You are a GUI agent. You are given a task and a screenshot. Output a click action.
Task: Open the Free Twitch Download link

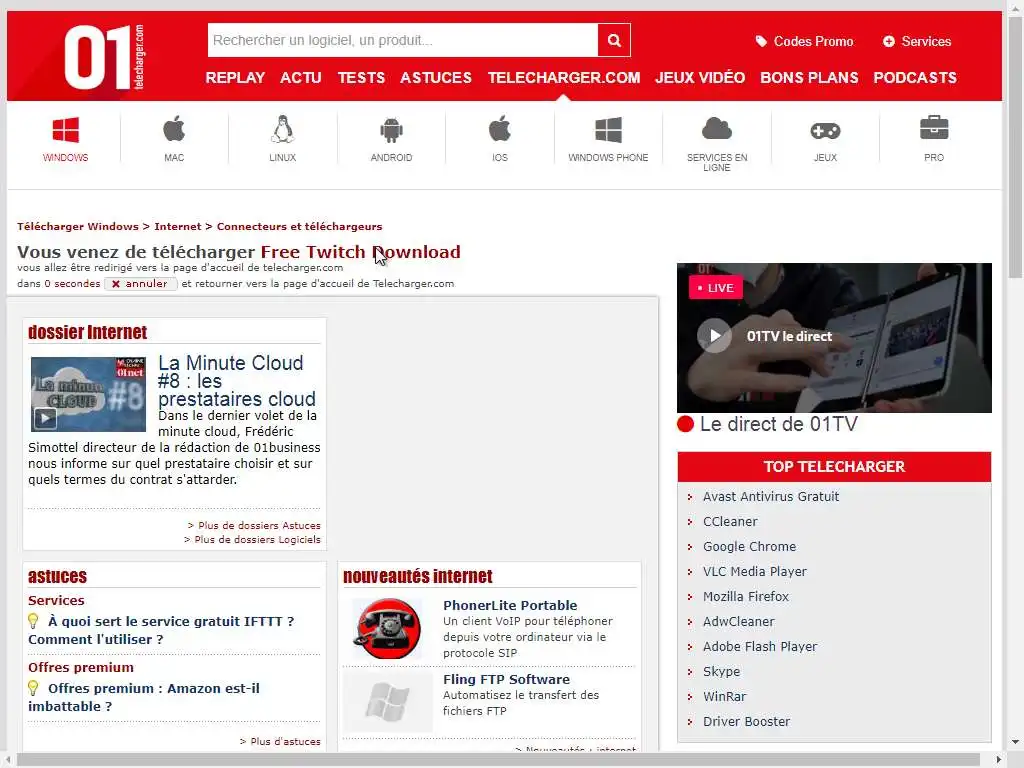(360, 252)
